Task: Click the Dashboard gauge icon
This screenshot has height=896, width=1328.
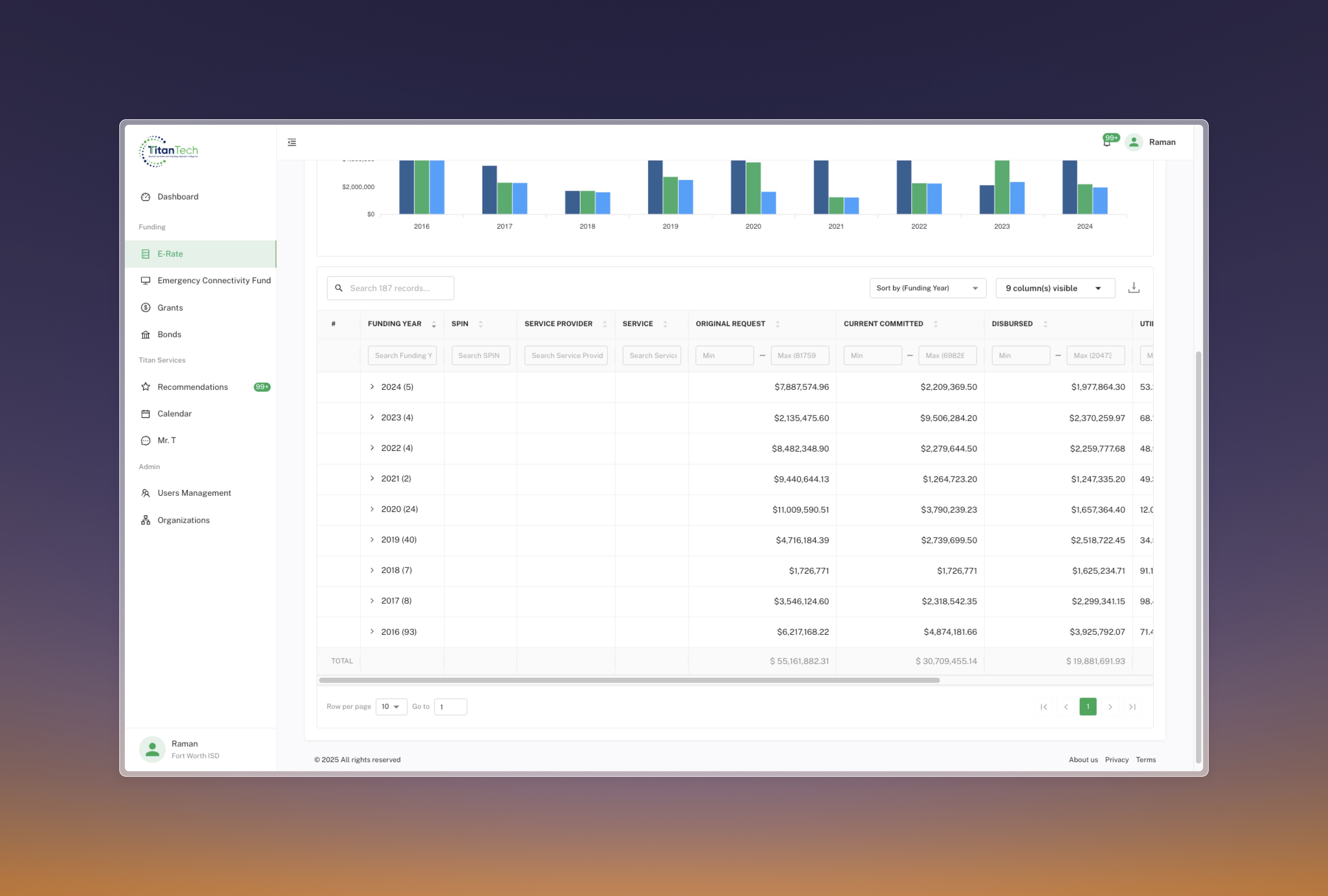Action: [x=146, y=197]
